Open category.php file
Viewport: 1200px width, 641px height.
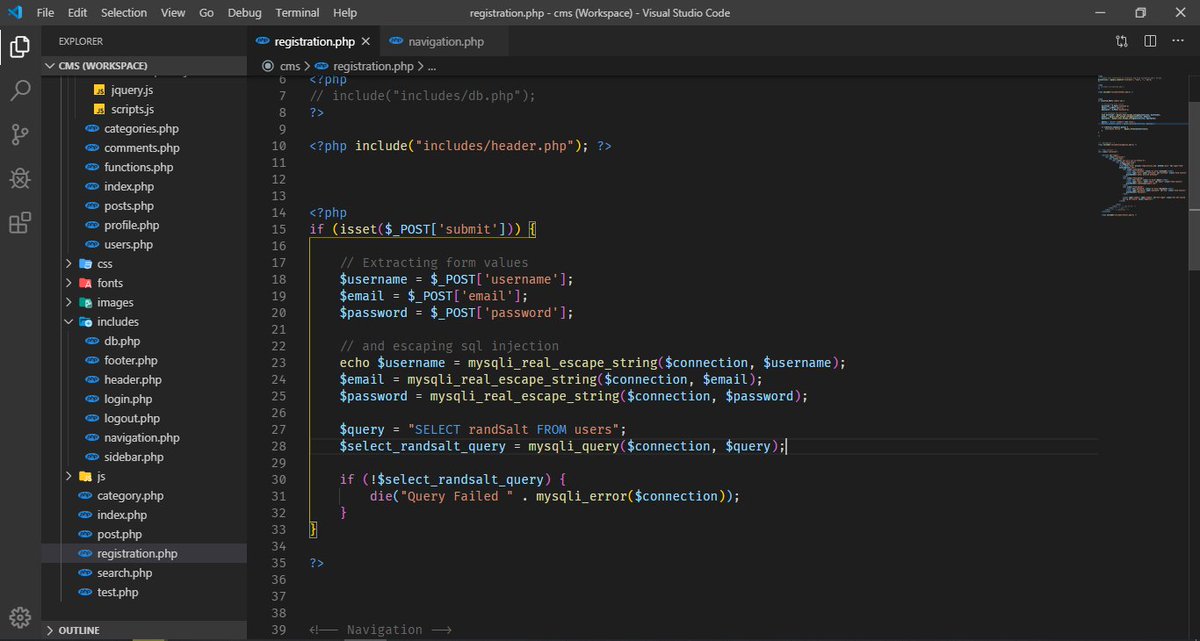tap(130, 495)
